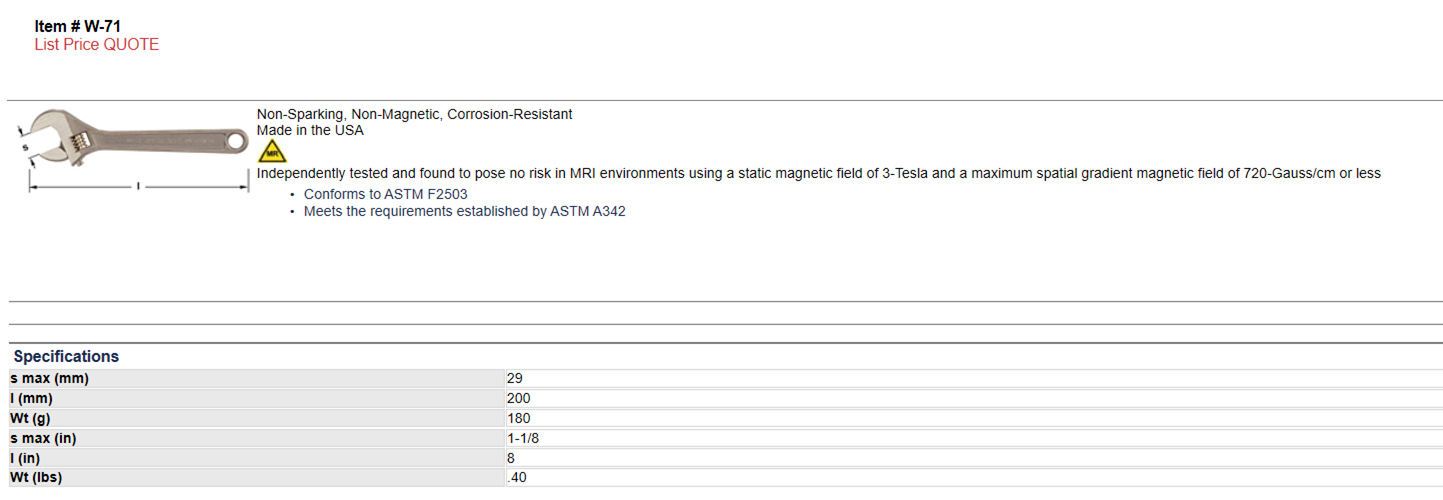
Task: Click the s max (in) row label
Action: point(43,438)
